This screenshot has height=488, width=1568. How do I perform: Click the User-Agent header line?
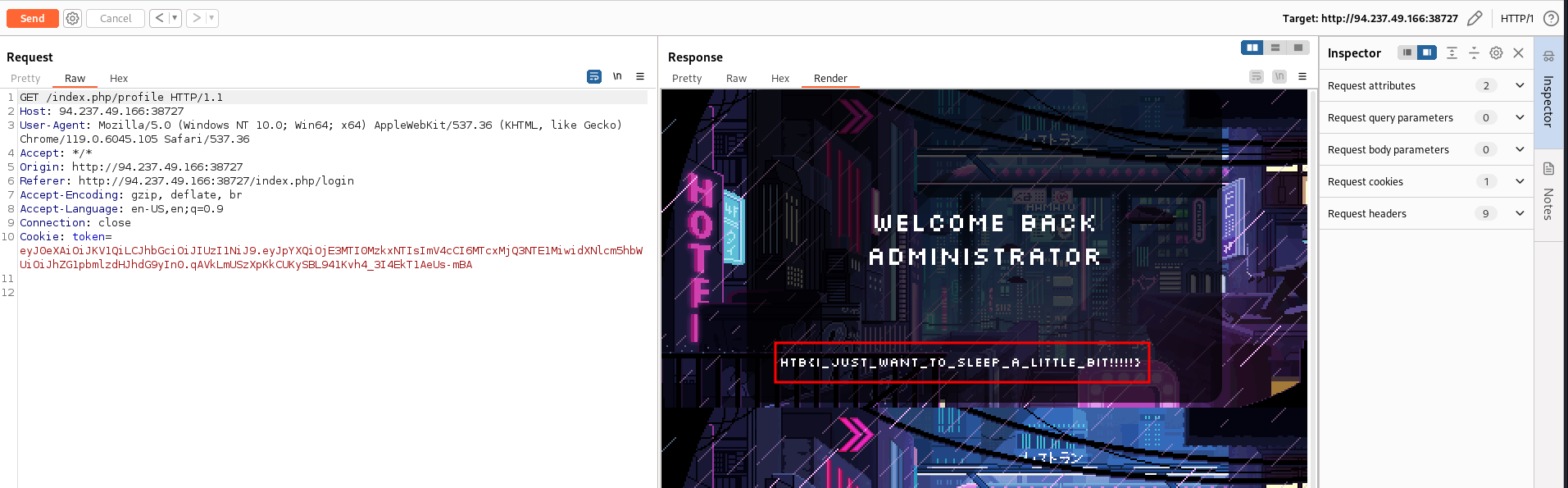coord(321,132)
